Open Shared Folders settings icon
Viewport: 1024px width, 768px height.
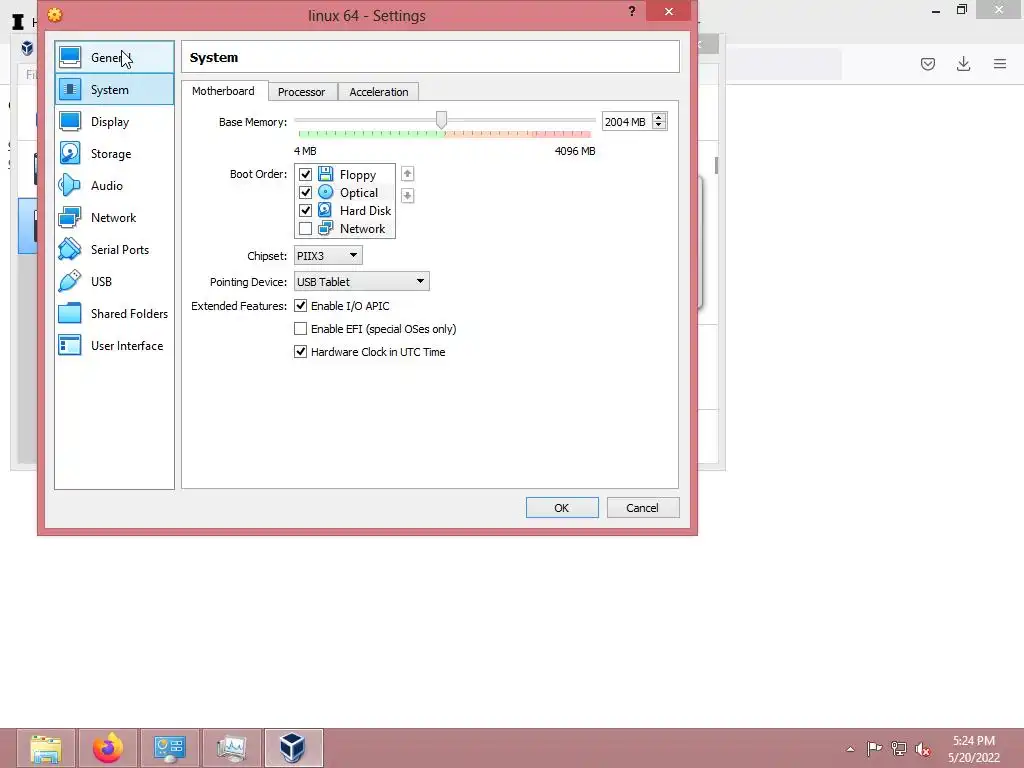tap(70, 313)
